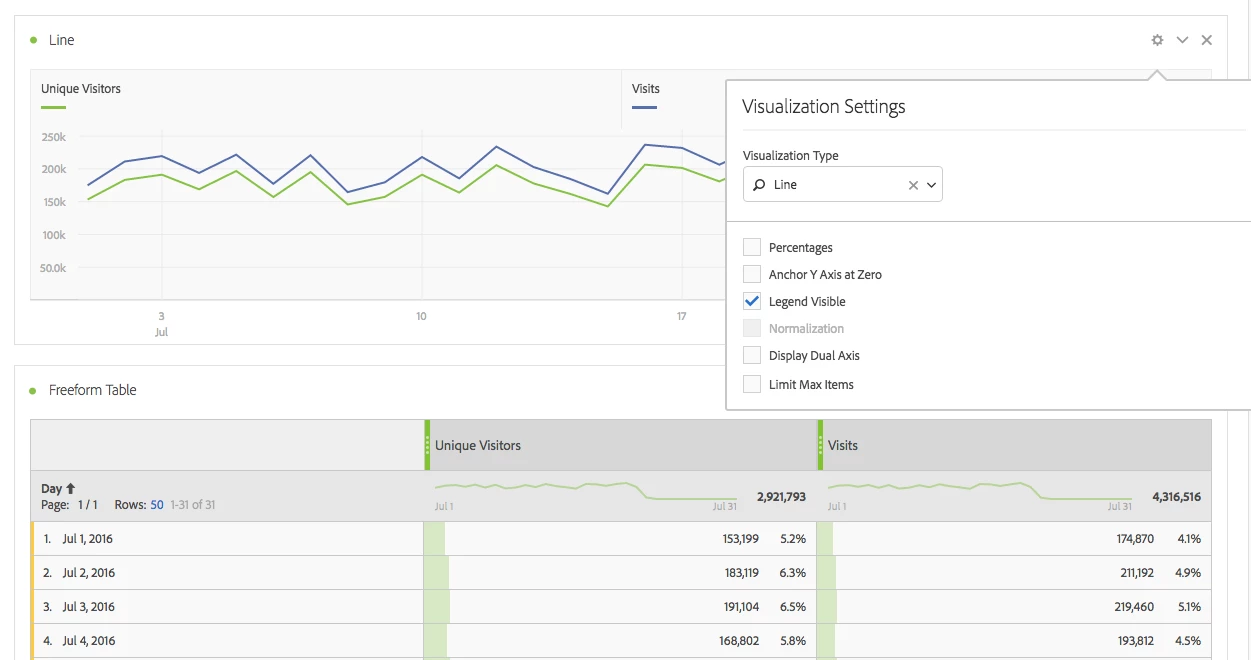Enable Anchor Y Axis at Zero

pyautogui.click(x=752, y=274)
